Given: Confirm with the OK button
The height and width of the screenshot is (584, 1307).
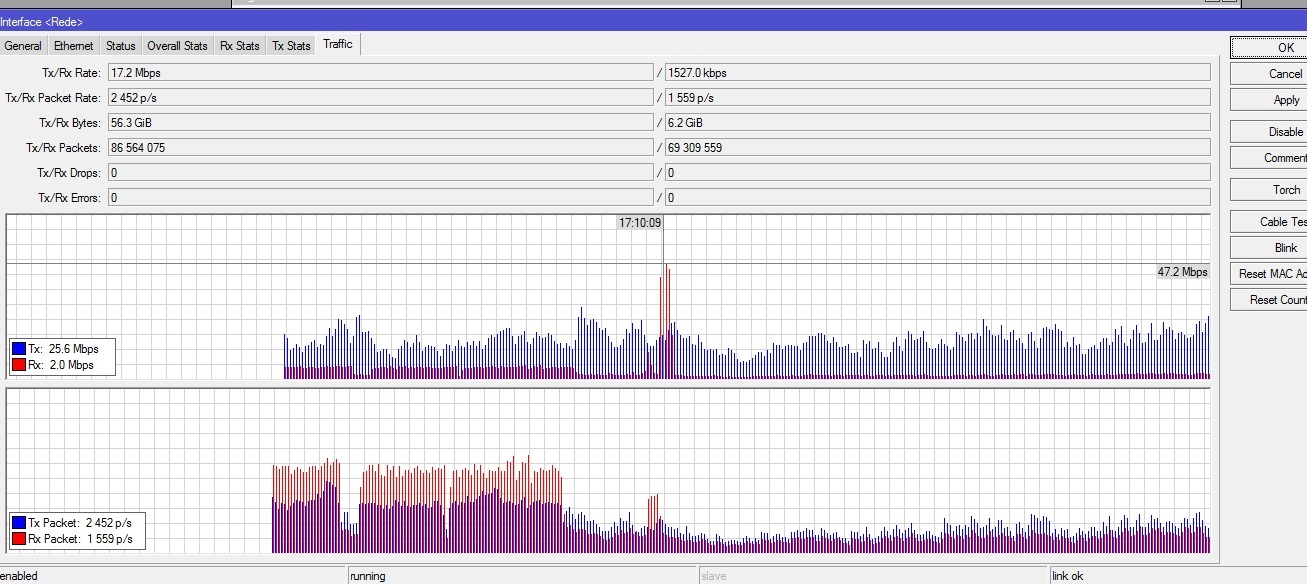Looking at the screenshot, I should click(x=1268, y=47).
